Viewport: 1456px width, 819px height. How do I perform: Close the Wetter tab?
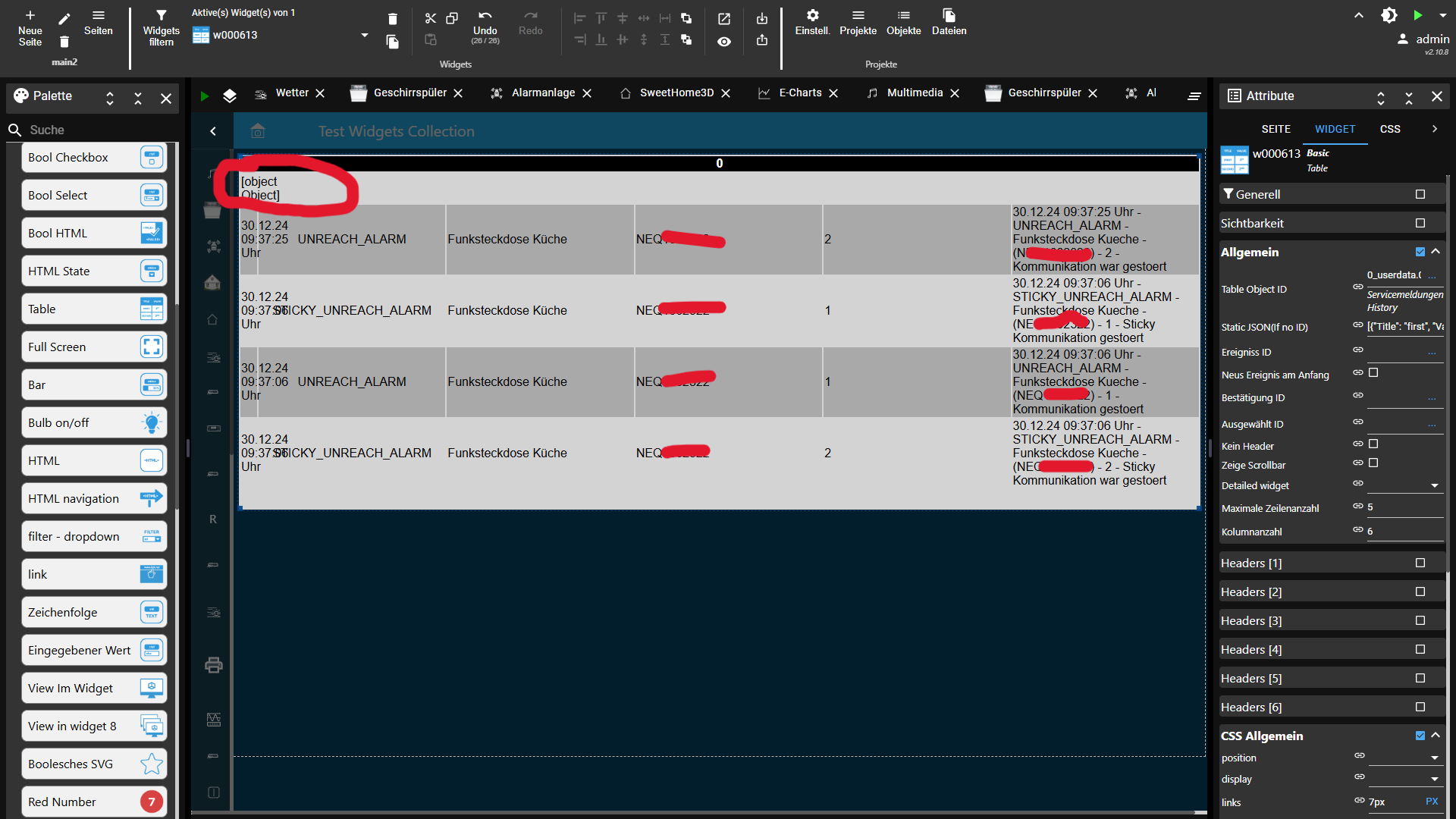pos(320,93)
